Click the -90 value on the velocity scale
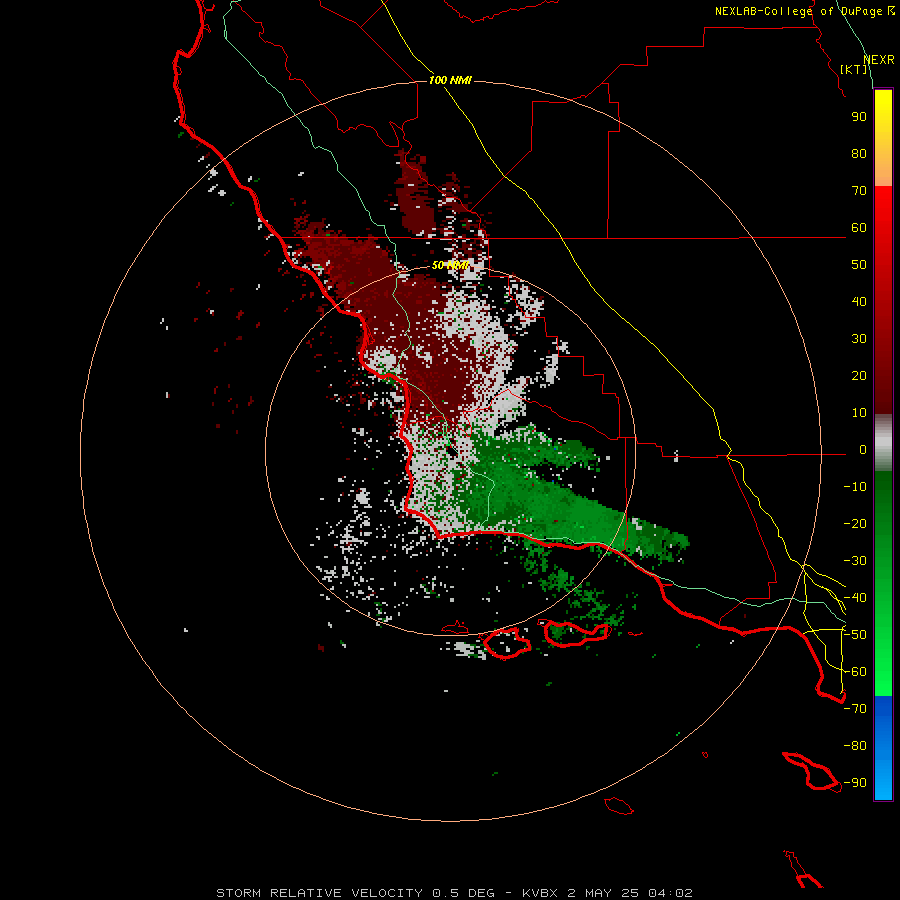Image resolution: width=900 pixels, height=900 pixels. pos(855,783)
